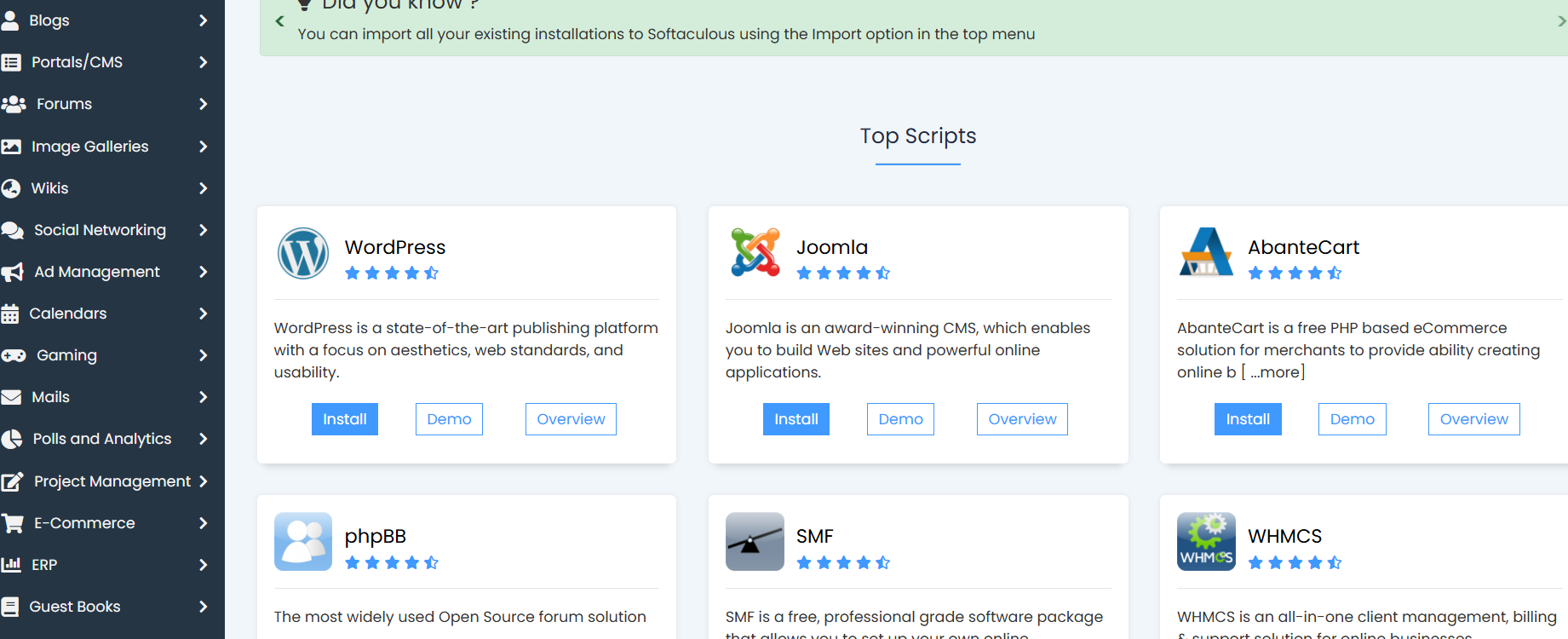Click the phpBB star rating
The image size is (1568, 639).
click(392, 562)
